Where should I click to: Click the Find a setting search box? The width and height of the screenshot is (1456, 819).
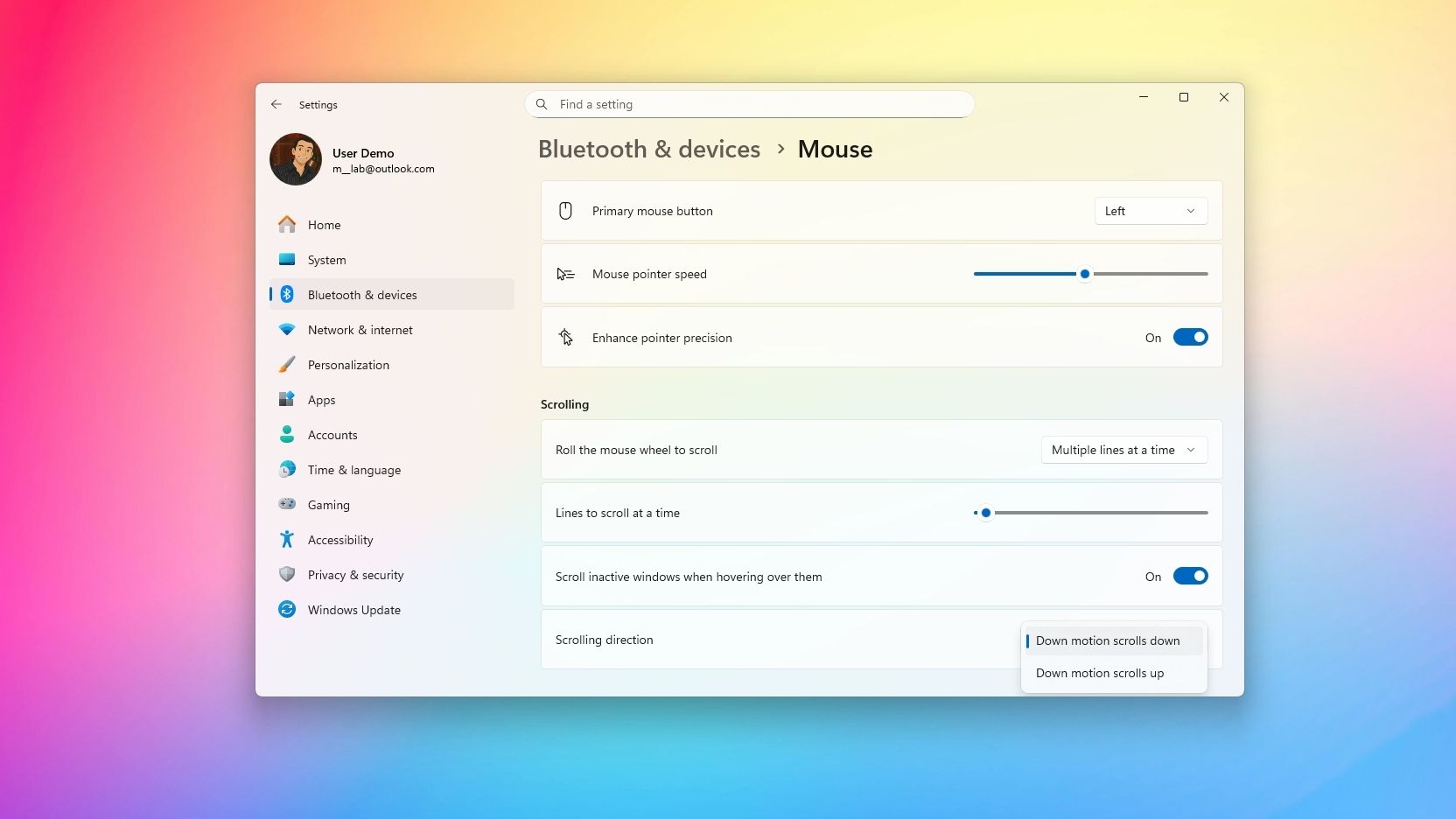(x=750, y=104)
